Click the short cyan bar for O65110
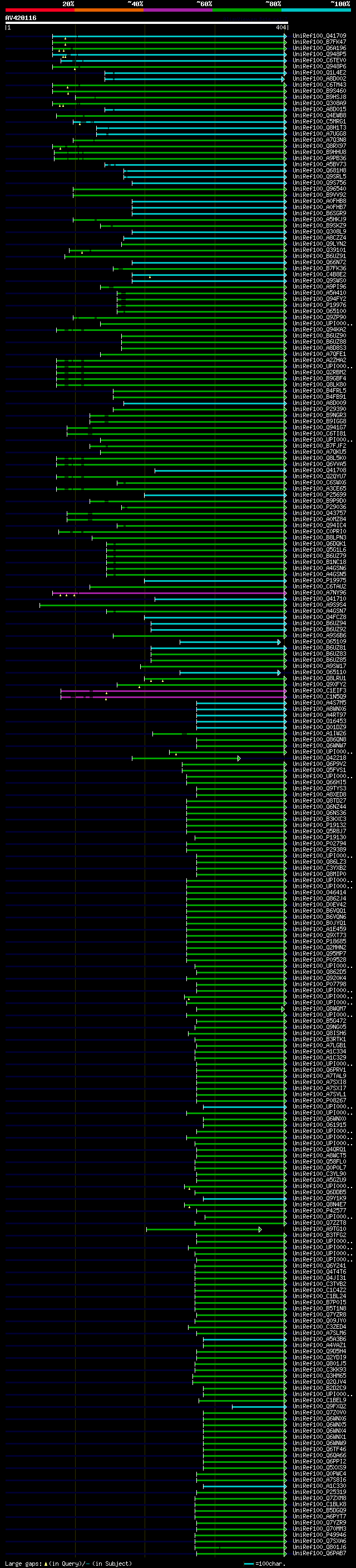Viewport: 356px width, 1568px height. point(230,672)
